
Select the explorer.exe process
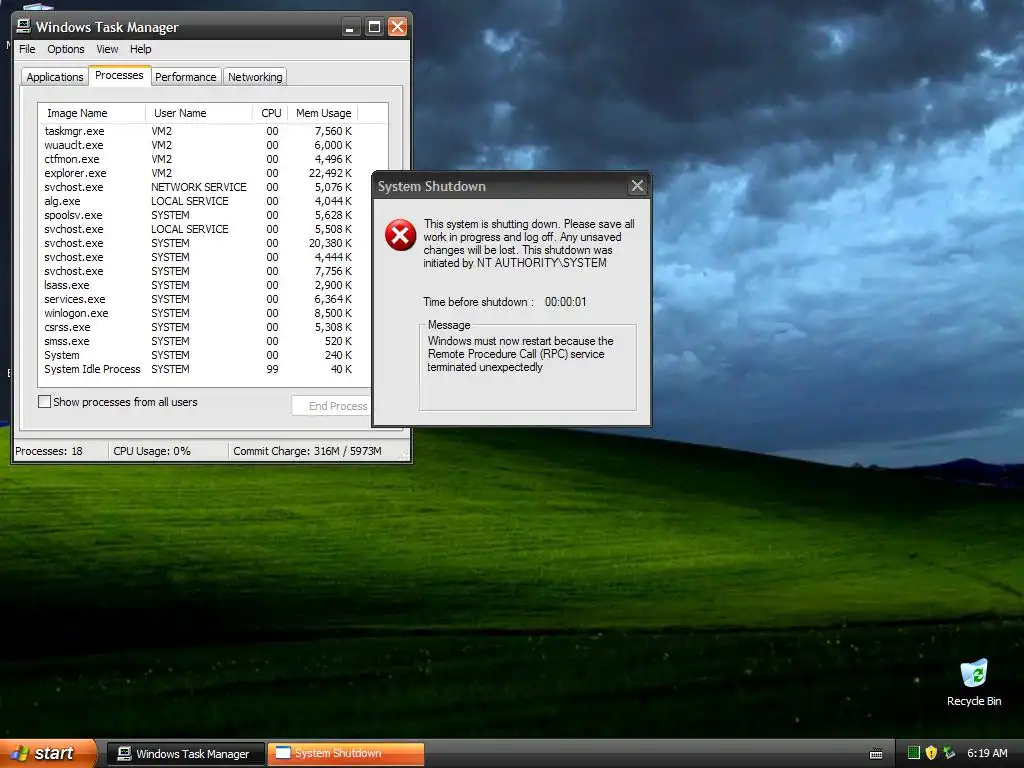click(198, 173)
